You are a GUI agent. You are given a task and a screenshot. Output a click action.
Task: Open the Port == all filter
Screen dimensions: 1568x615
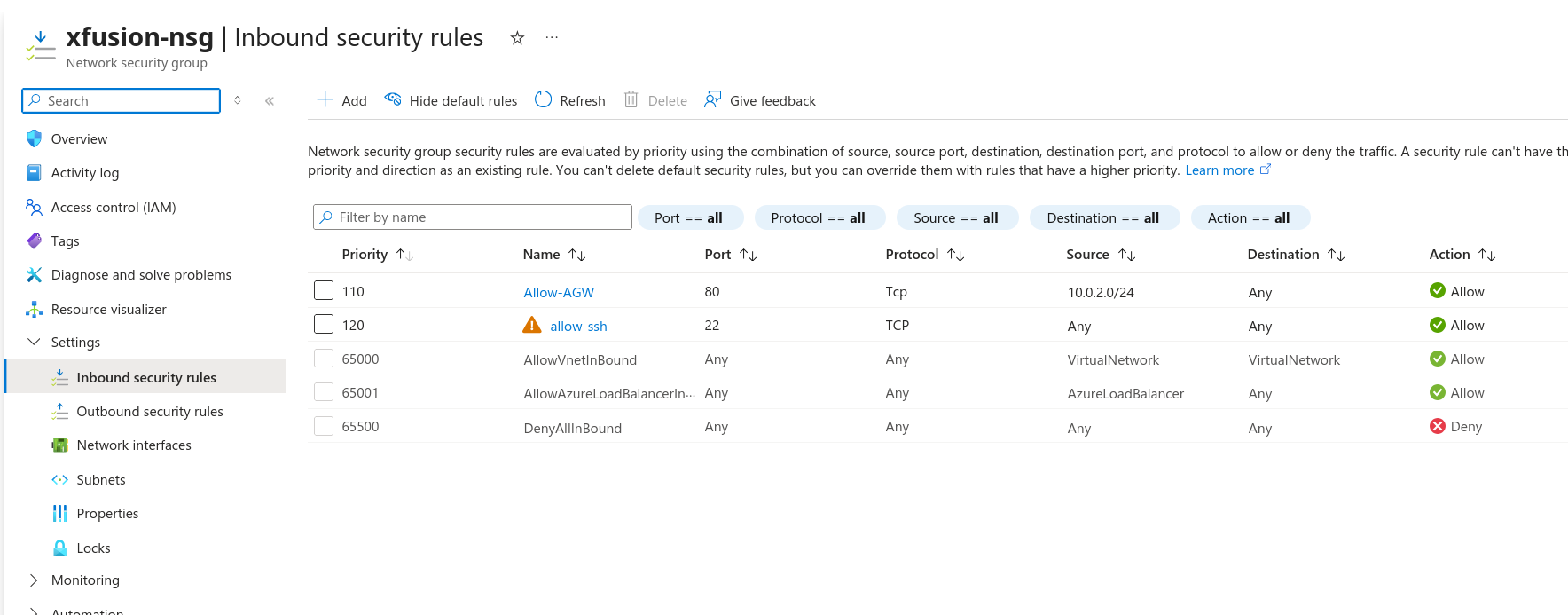pyautogui.click(x=688, y=217)
